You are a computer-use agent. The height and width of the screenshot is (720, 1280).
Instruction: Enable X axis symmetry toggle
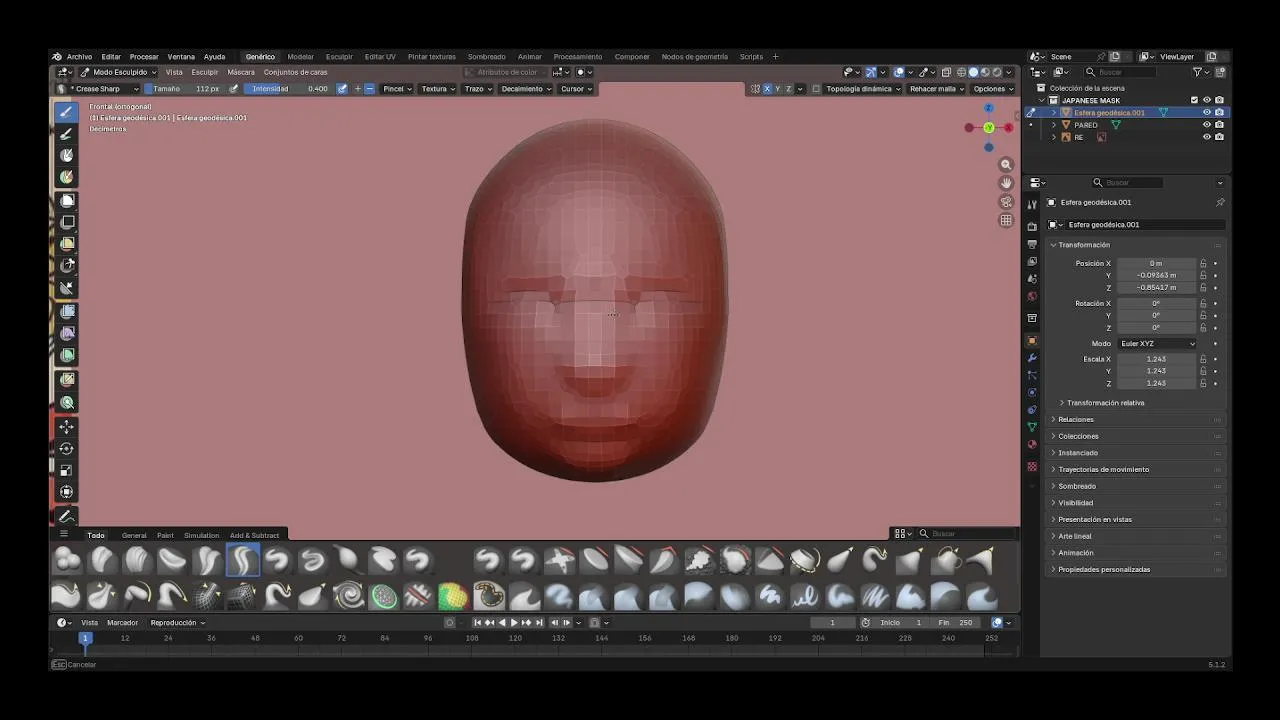pos(767,89)
